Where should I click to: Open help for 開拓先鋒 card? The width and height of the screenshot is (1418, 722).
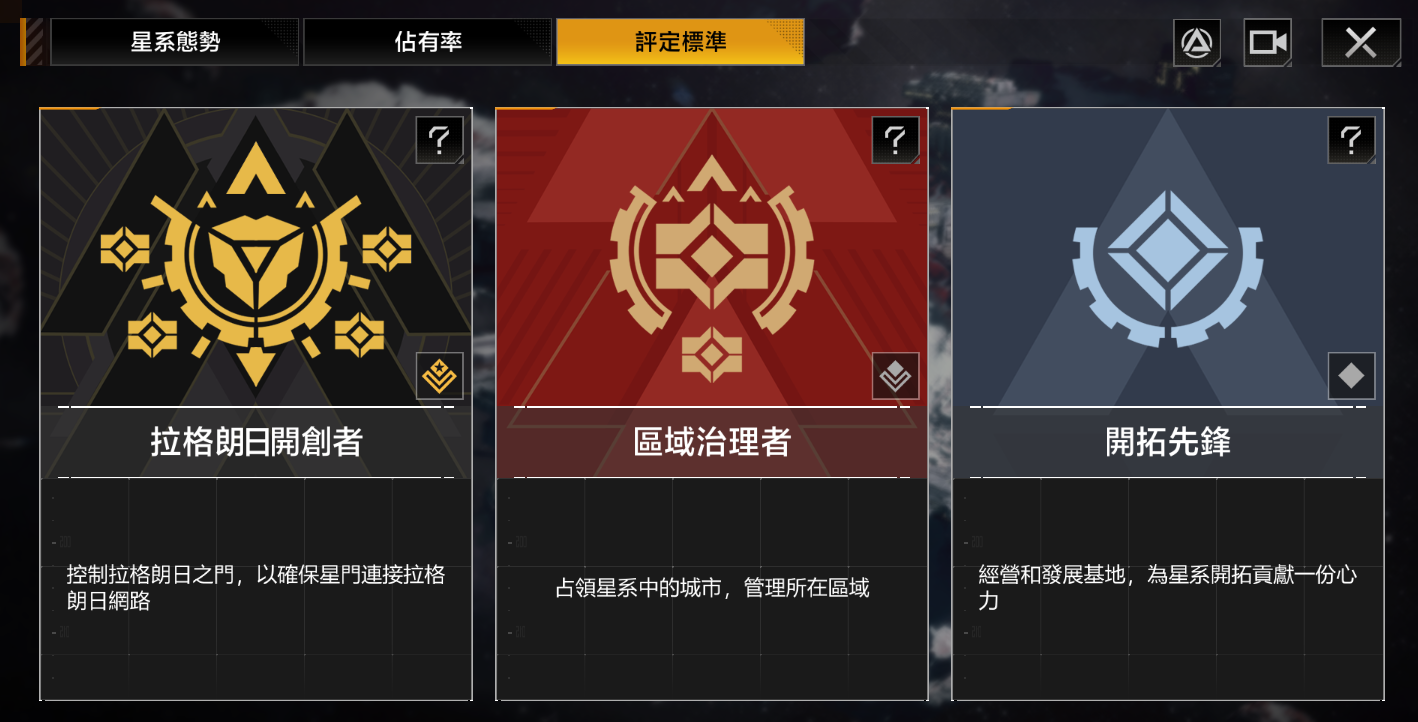tap(1352, 140)
